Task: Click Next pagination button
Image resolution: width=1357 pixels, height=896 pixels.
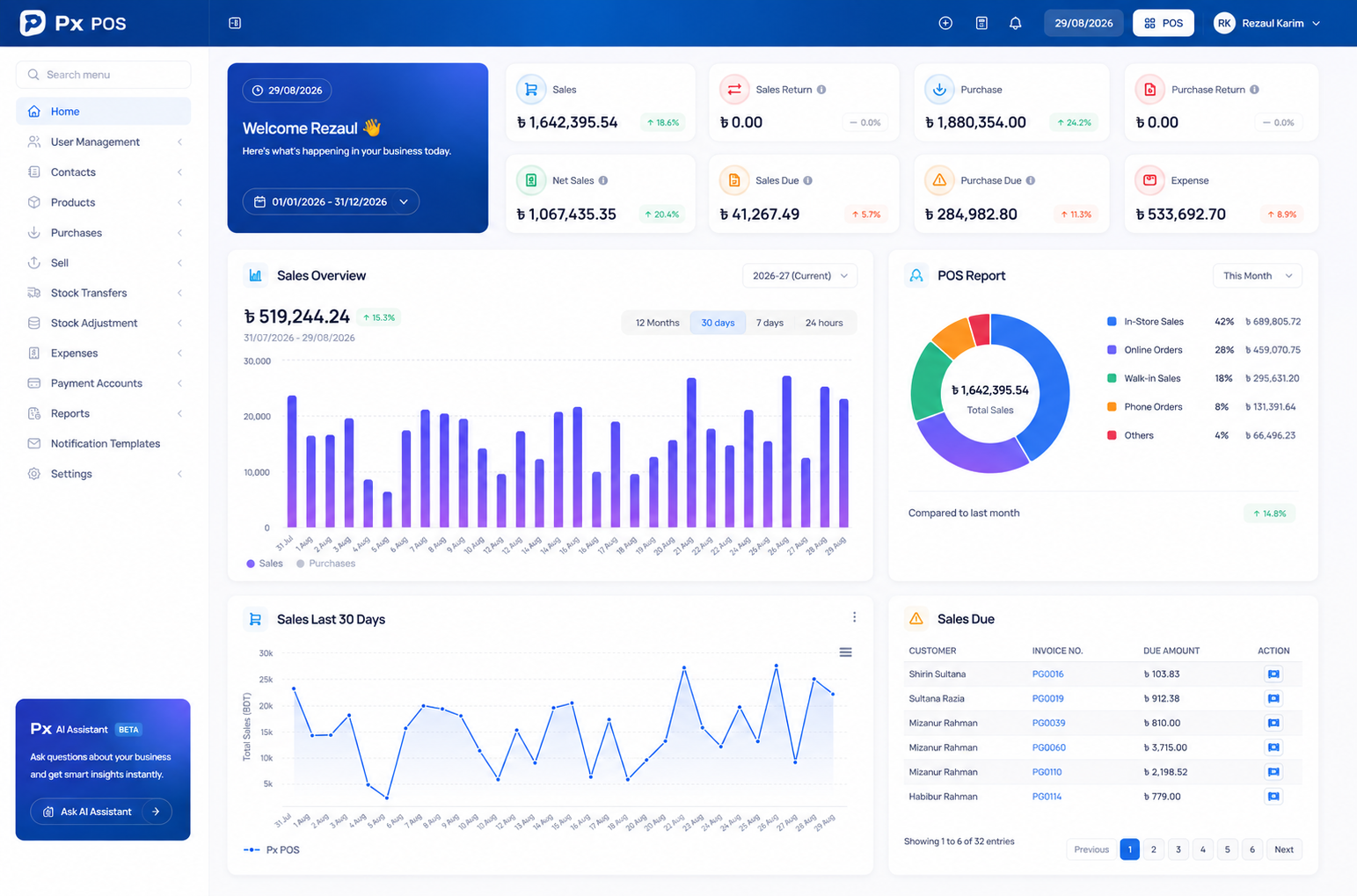Action: pos(1284,849)
